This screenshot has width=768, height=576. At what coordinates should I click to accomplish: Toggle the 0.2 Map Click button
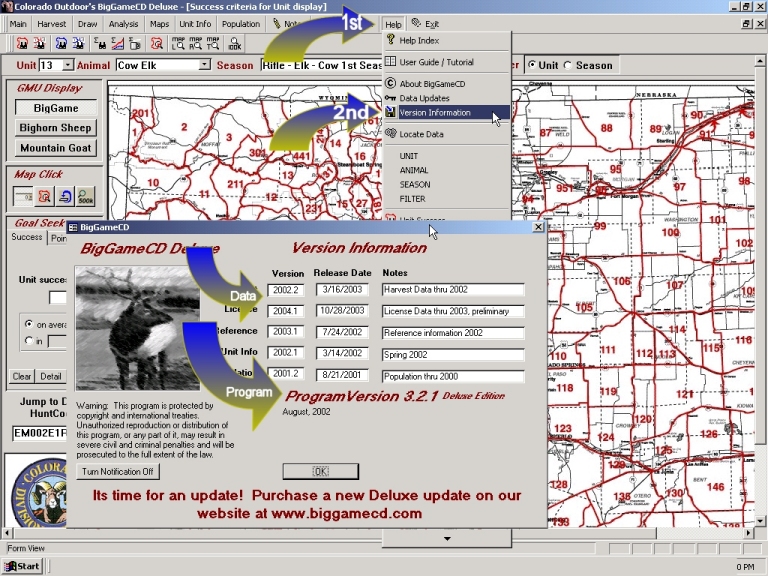pos(23,196)
